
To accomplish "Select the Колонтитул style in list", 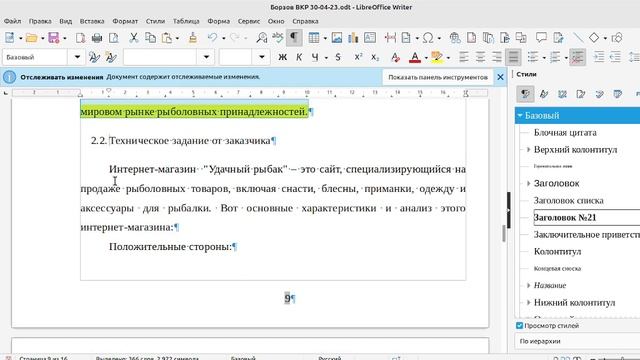I will (557, 251).
